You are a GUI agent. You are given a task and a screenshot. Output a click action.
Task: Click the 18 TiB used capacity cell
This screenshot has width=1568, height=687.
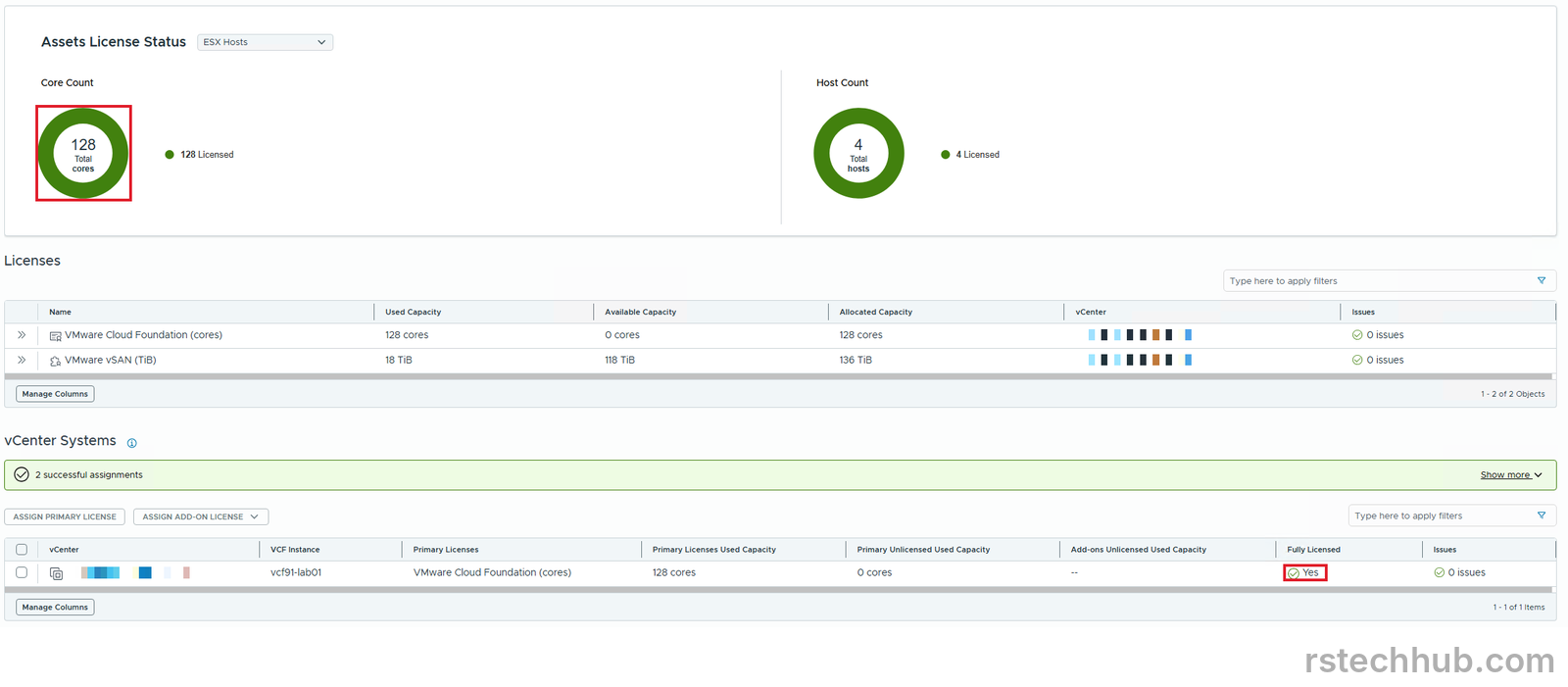[399, 360]
